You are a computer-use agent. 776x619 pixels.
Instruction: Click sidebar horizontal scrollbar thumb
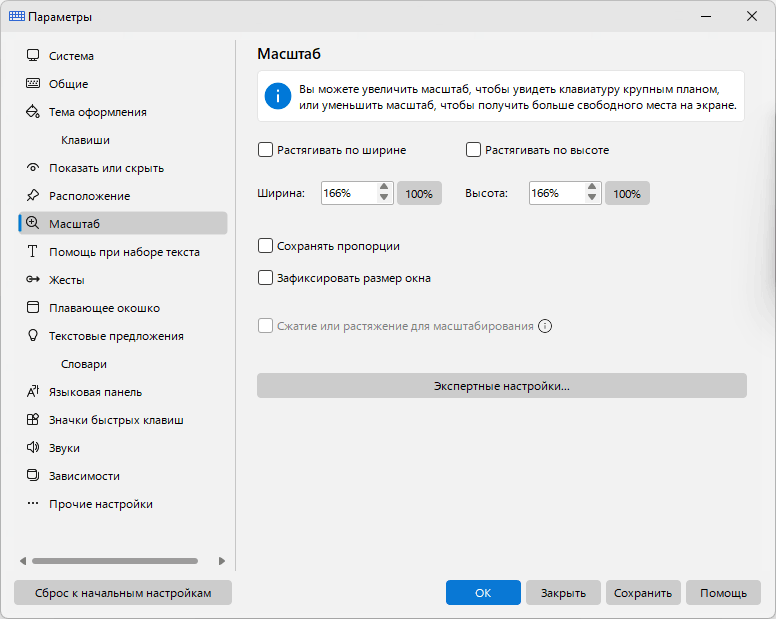click(x=115, y=561)
